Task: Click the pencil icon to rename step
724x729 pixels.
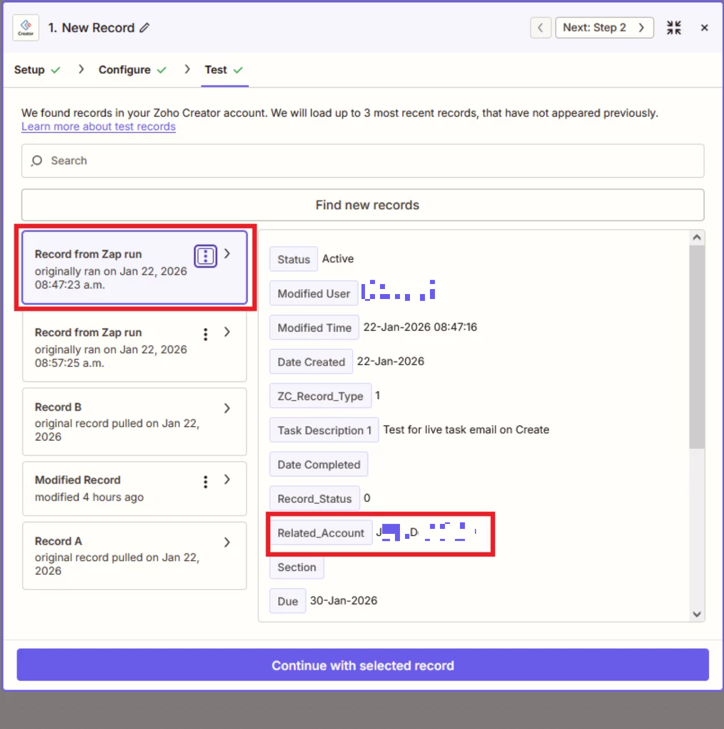Action: 145,28
